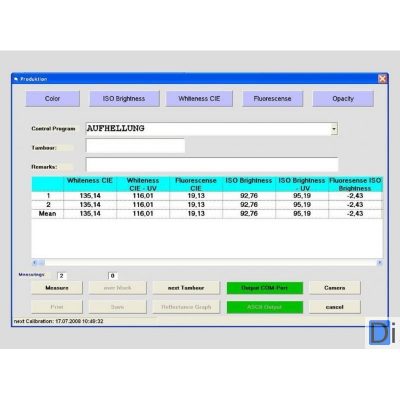The image size is (400, 400).
Task: Click the greyed Save button
Action: tap(117, 307)
